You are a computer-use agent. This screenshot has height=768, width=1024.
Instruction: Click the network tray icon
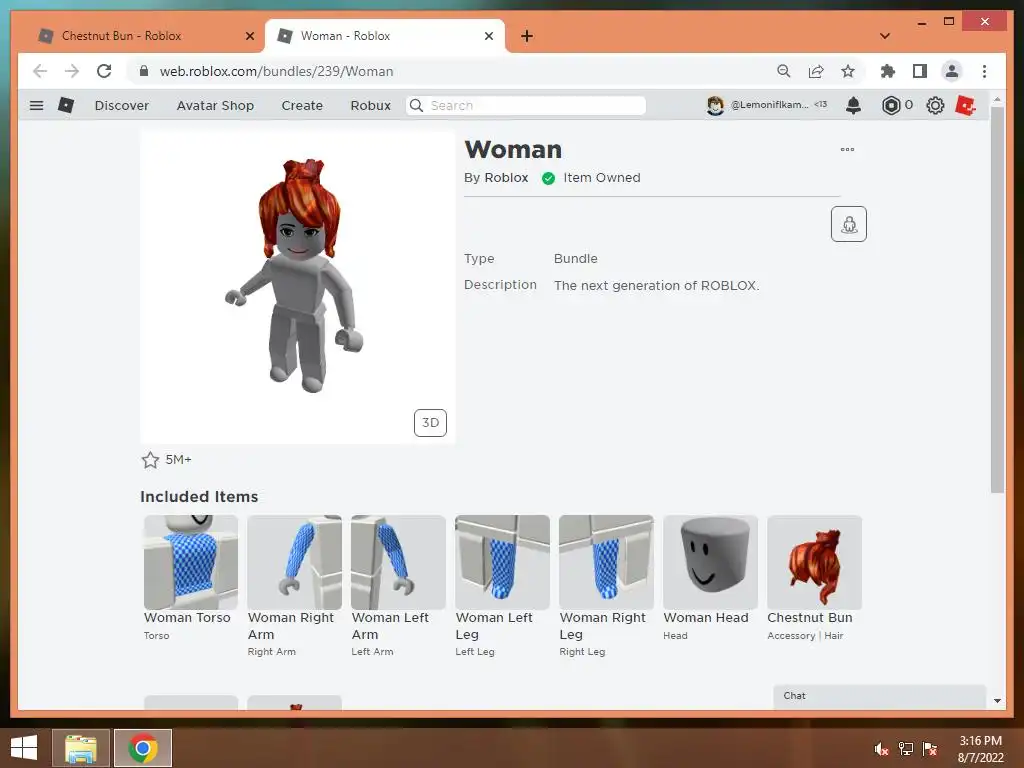(x=906, y=749)
